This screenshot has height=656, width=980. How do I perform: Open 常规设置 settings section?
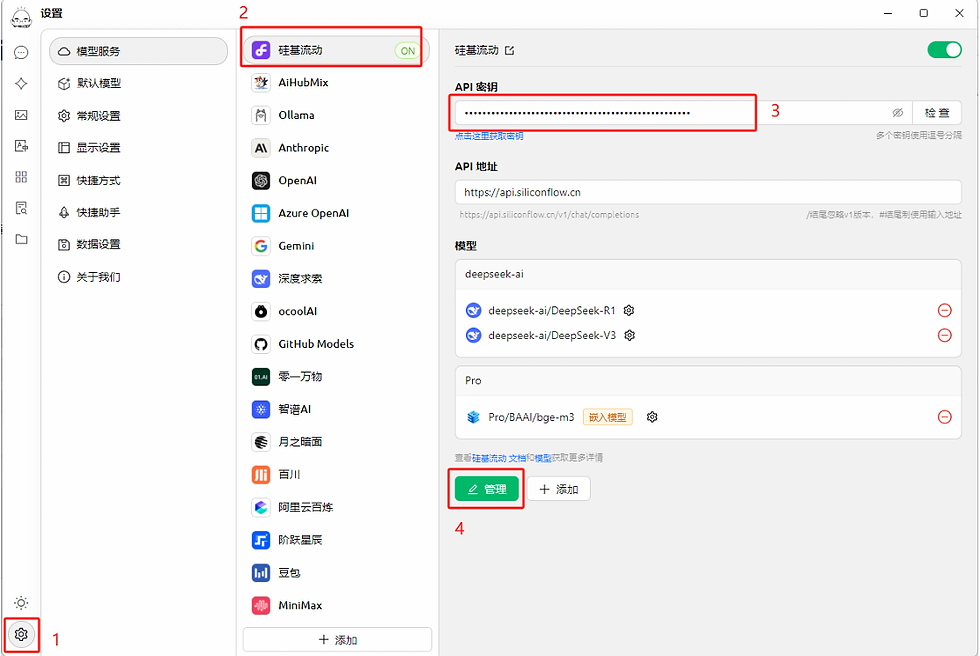click(x=138, y=116)
